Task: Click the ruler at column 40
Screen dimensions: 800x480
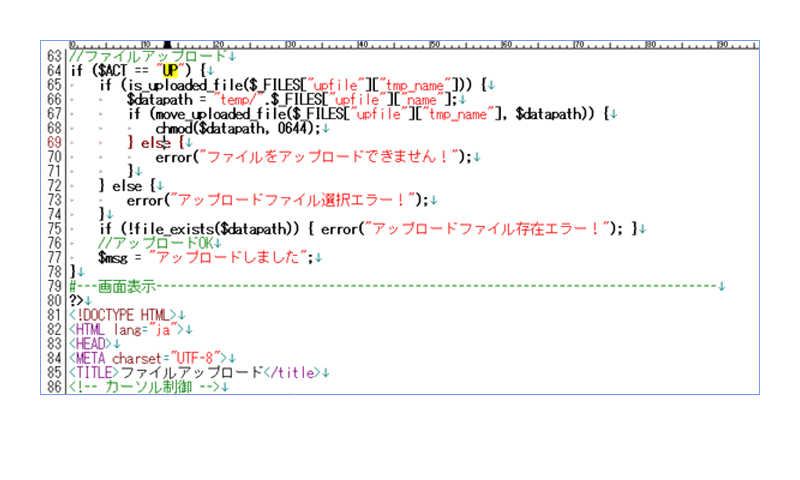Action: 362,45
